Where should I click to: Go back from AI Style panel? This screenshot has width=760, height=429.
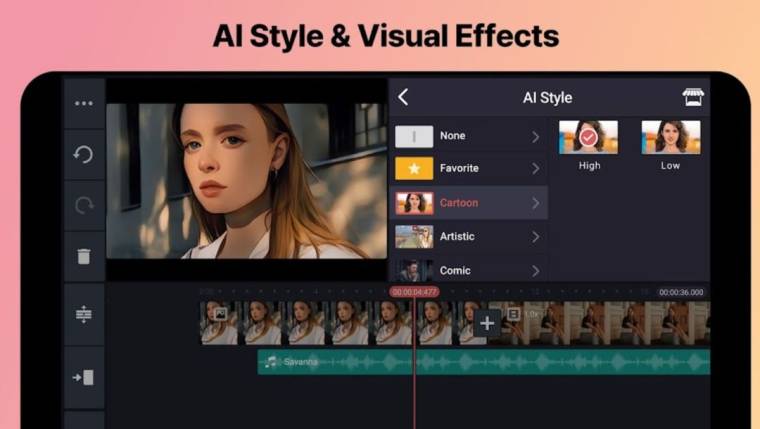(x=403, y=97)
